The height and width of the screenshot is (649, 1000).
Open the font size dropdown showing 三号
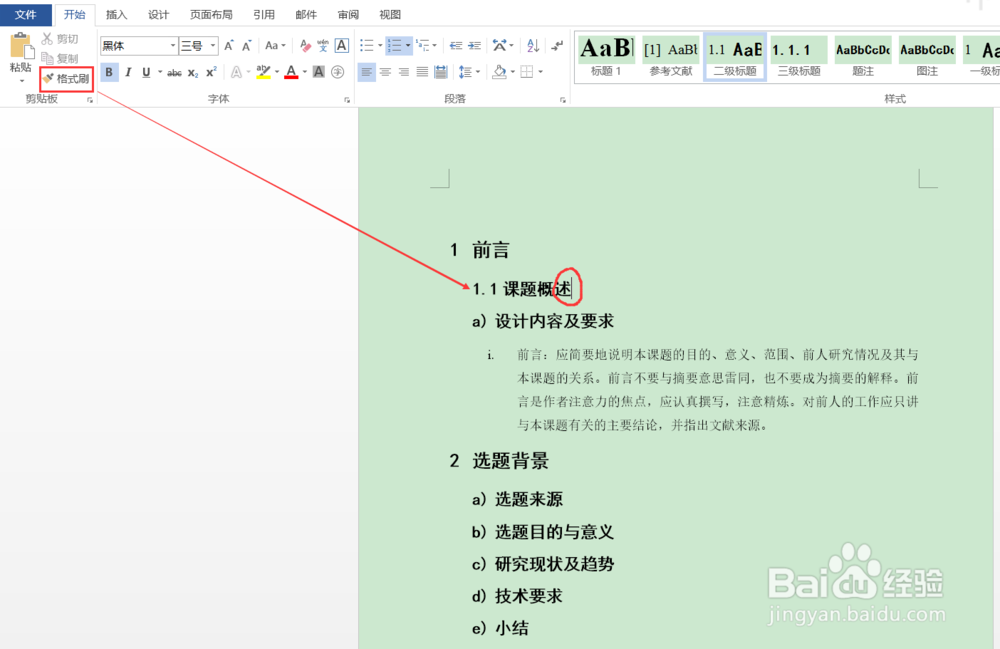(x=212, y=45)
